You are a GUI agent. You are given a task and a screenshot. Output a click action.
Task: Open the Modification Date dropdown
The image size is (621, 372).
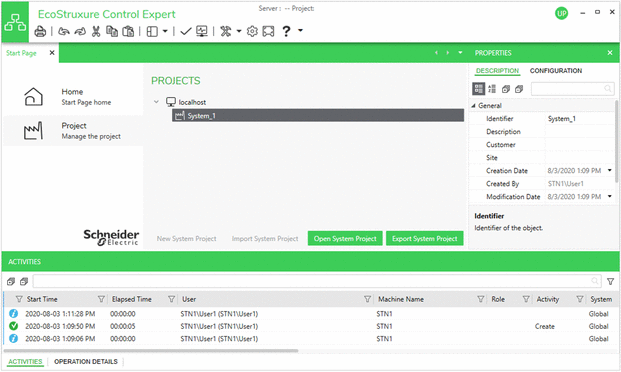coord(610,196)
